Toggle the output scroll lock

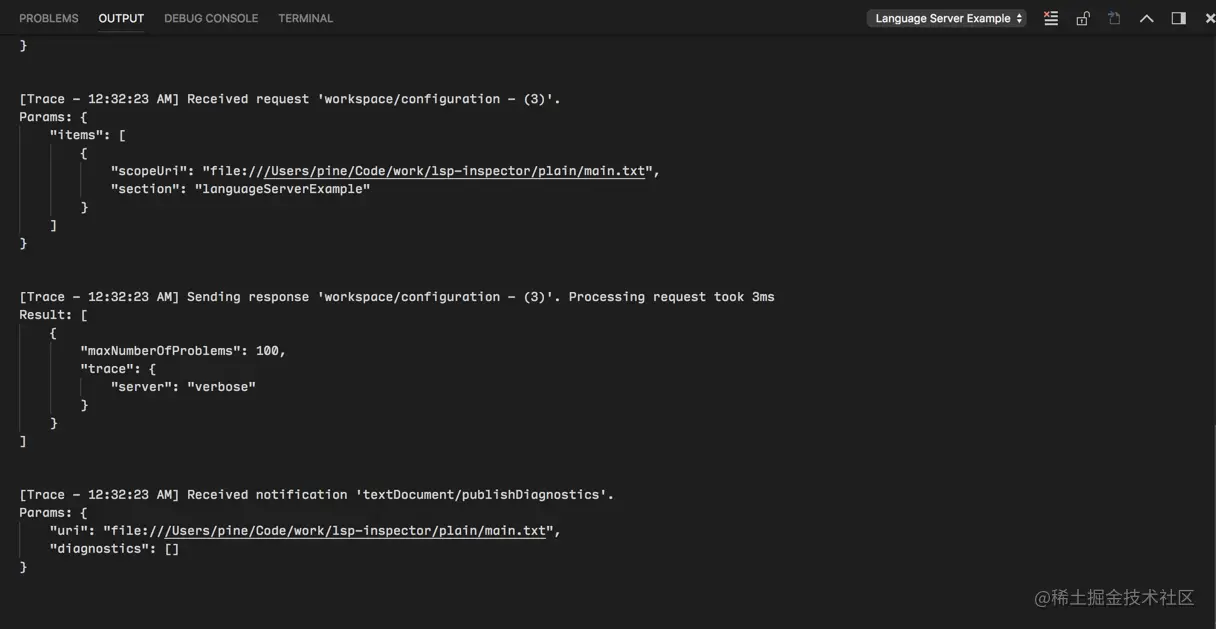click(x=1083, y=18)
